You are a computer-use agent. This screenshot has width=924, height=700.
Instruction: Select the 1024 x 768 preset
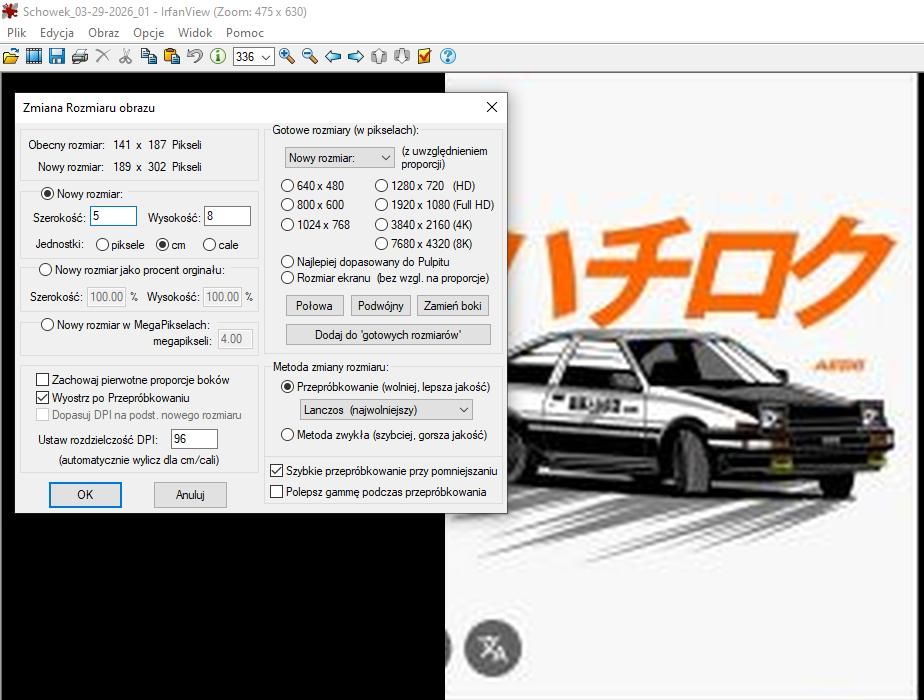(x=287, y=224)
